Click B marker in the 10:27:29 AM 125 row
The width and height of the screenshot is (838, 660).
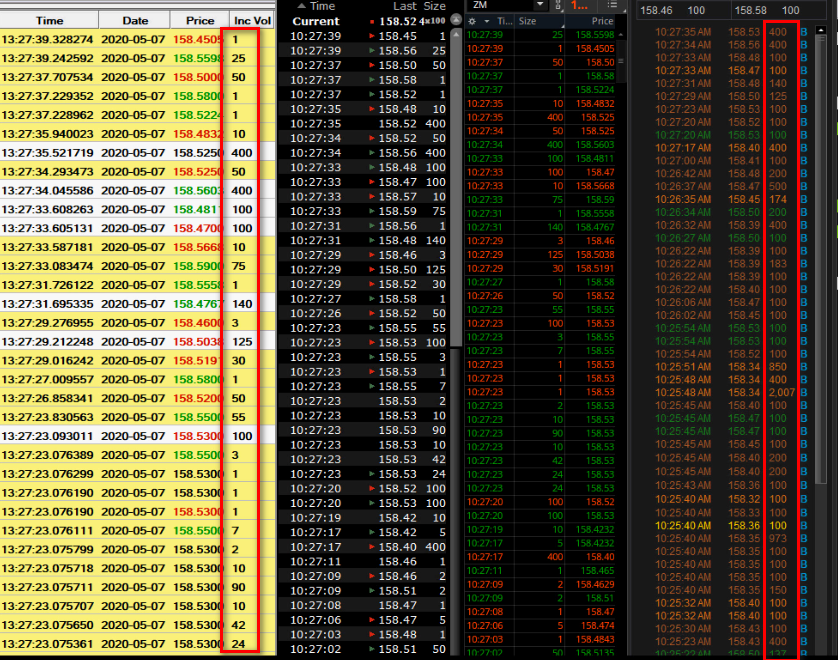click(804, 96)
